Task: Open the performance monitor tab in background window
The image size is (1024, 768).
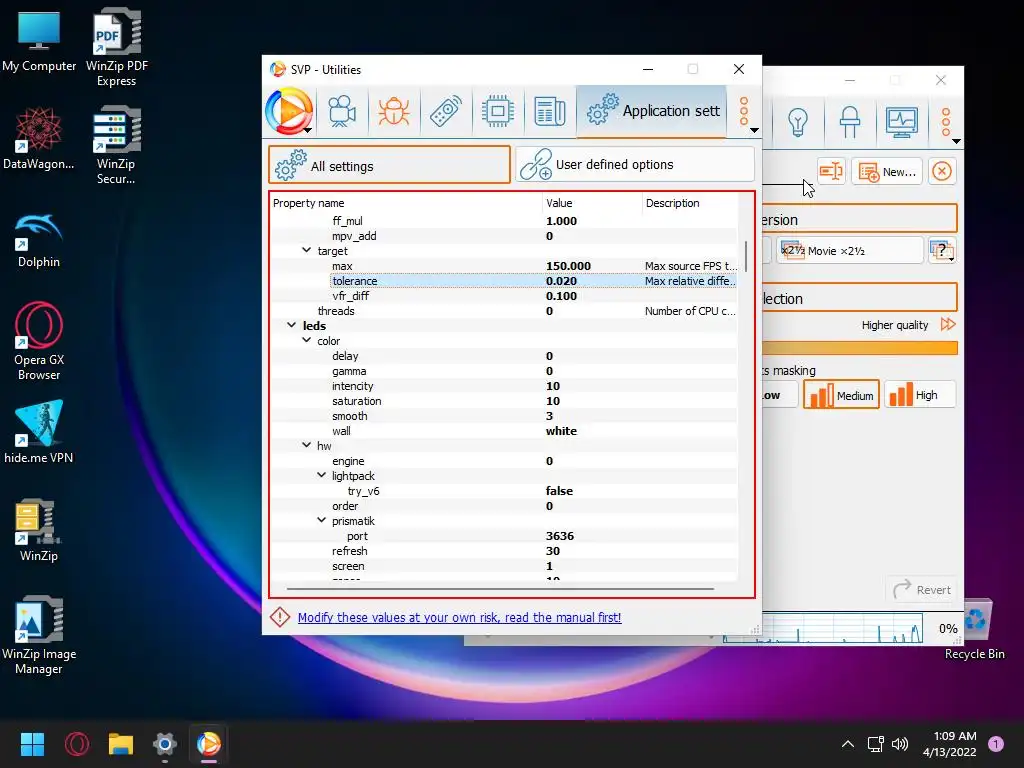Action: pos(901,122)
